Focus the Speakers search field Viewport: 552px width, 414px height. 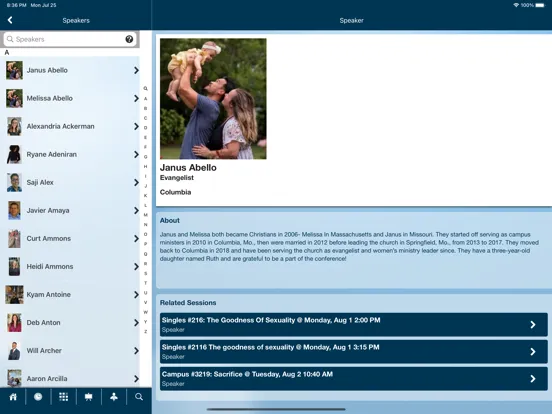click(x=71, y=39)
